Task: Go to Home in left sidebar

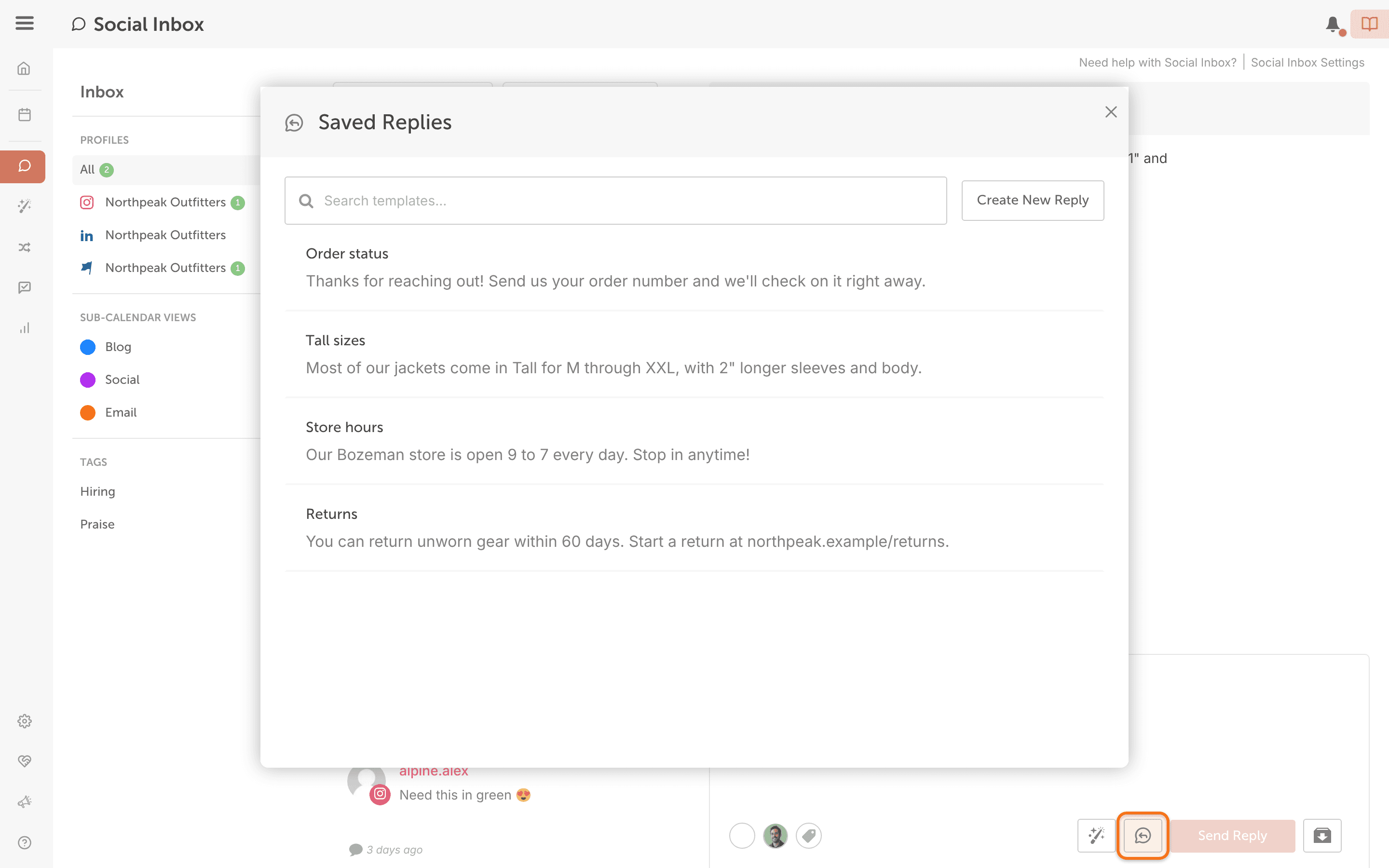Action: coord(24,69)
